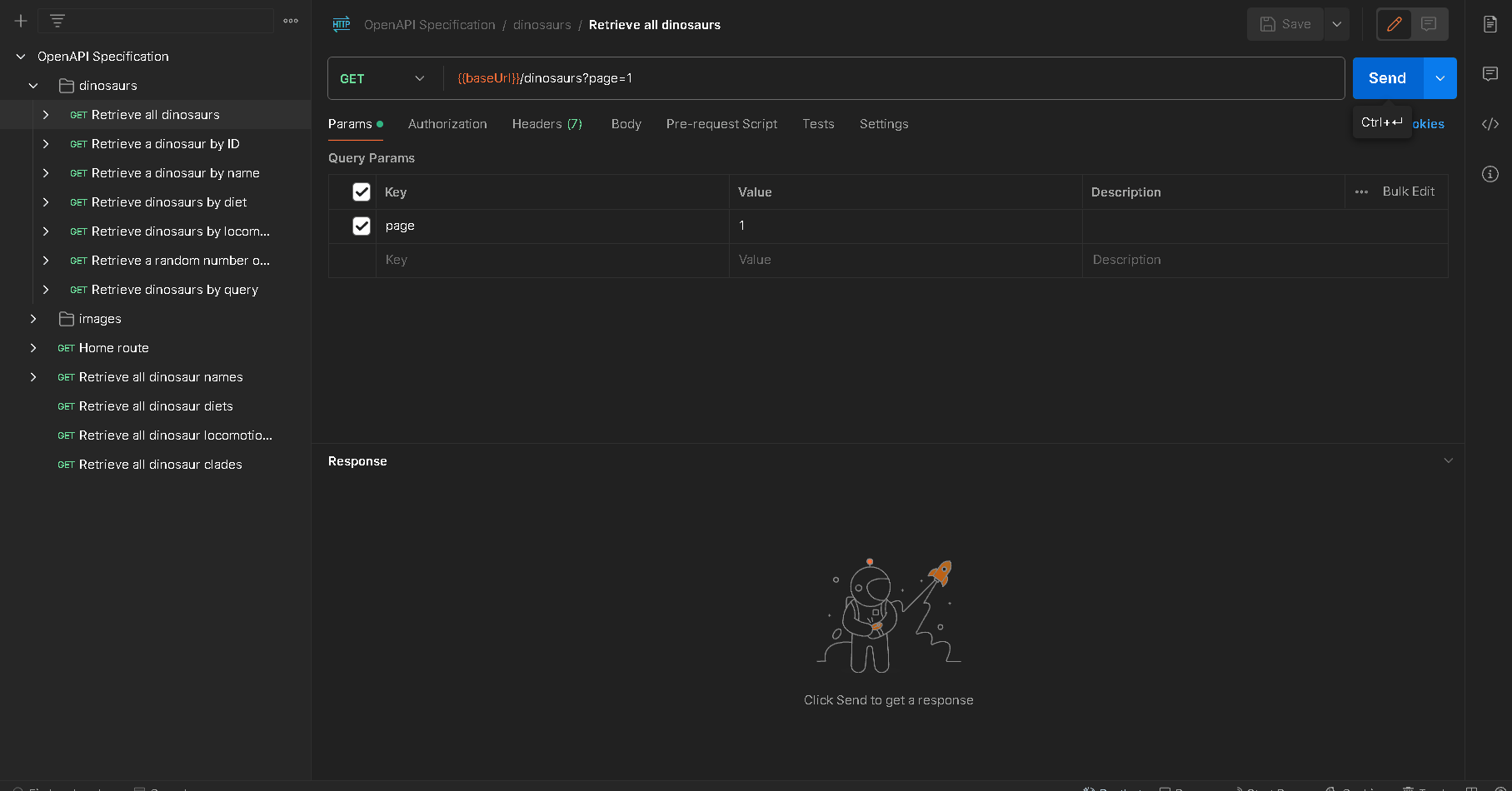The image size is (1512, 791).
Task: Open the comment mode icon beside pencil
Action: (x=1429, y=24)
